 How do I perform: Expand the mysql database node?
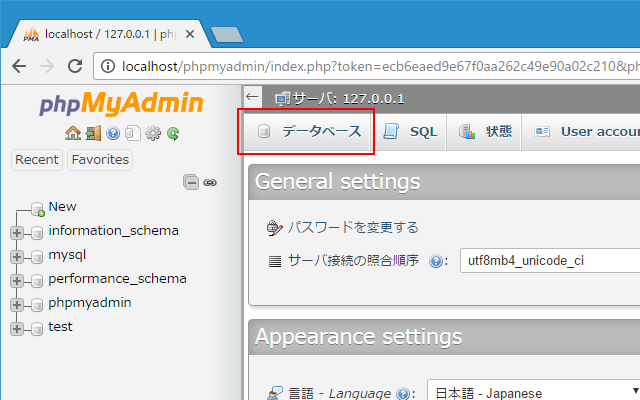17,257
